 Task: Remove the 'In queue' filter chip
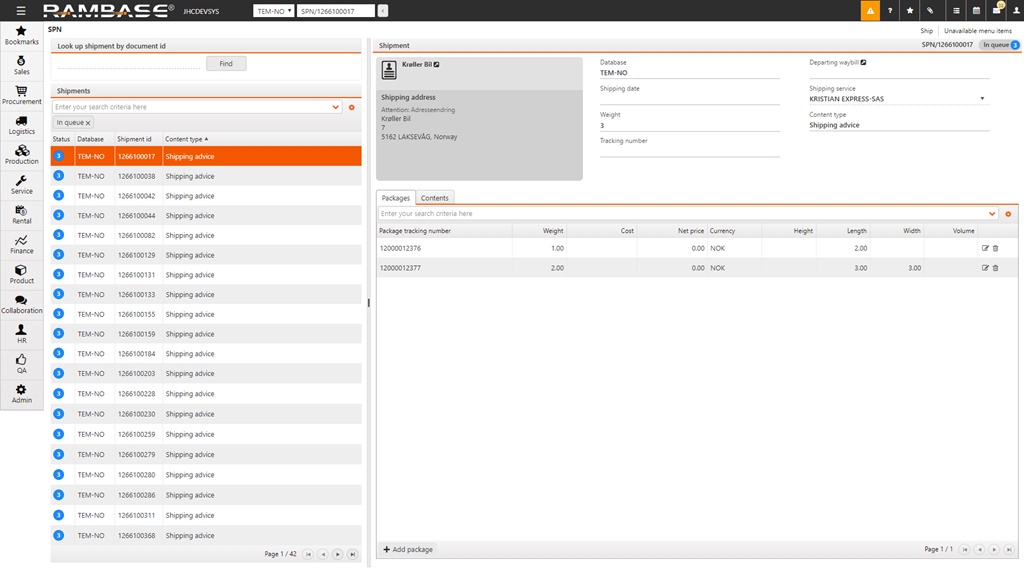click(88, 123)
